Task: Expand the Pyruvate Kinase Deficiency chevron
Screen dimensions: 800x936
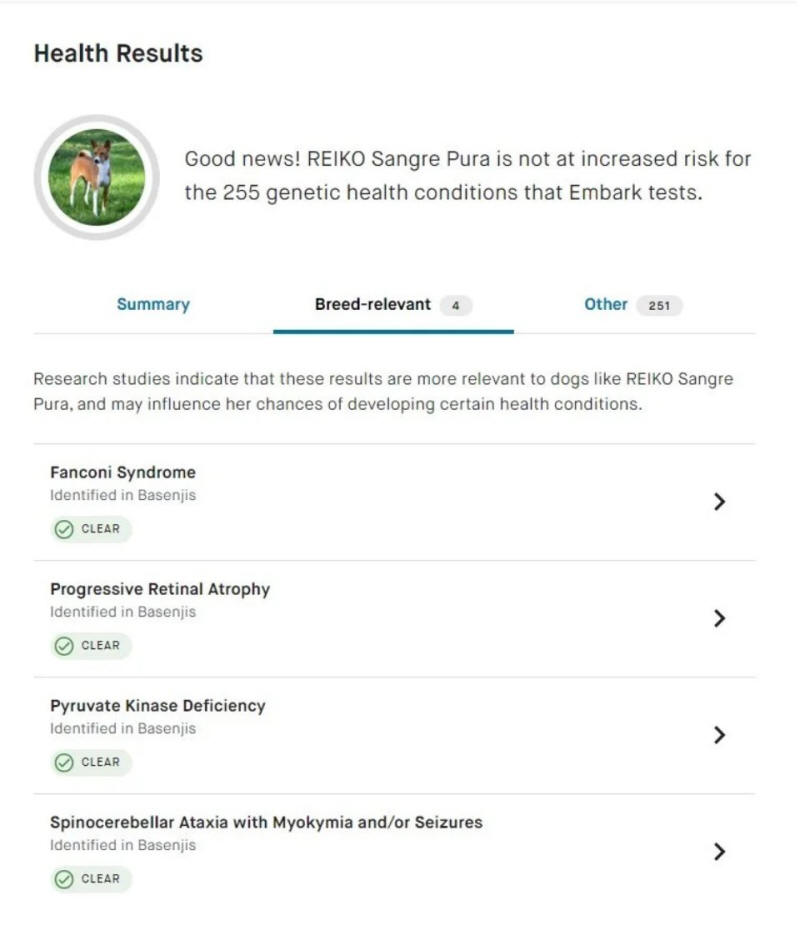Action: coord(718,735)
